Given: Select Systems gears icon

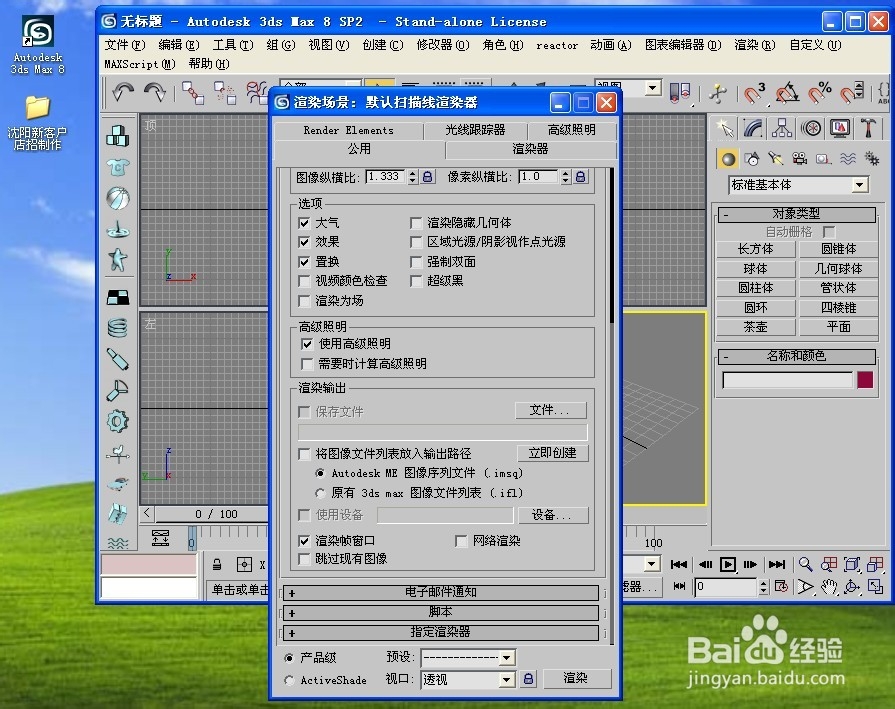Looking at the screenshot, I should [872, 159].
